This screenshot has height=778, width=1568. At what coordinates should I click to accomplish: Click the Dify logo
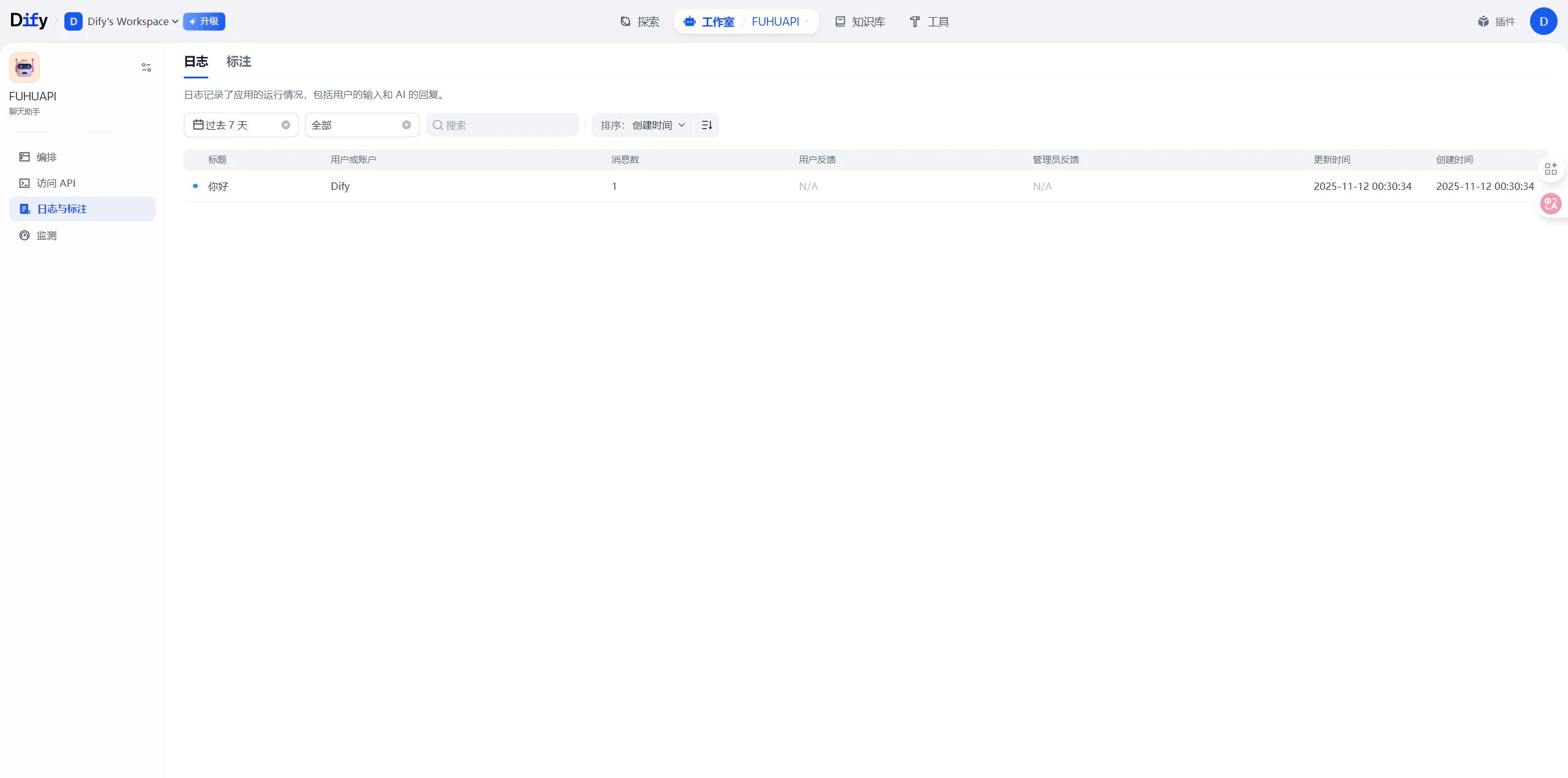point(29,21)
